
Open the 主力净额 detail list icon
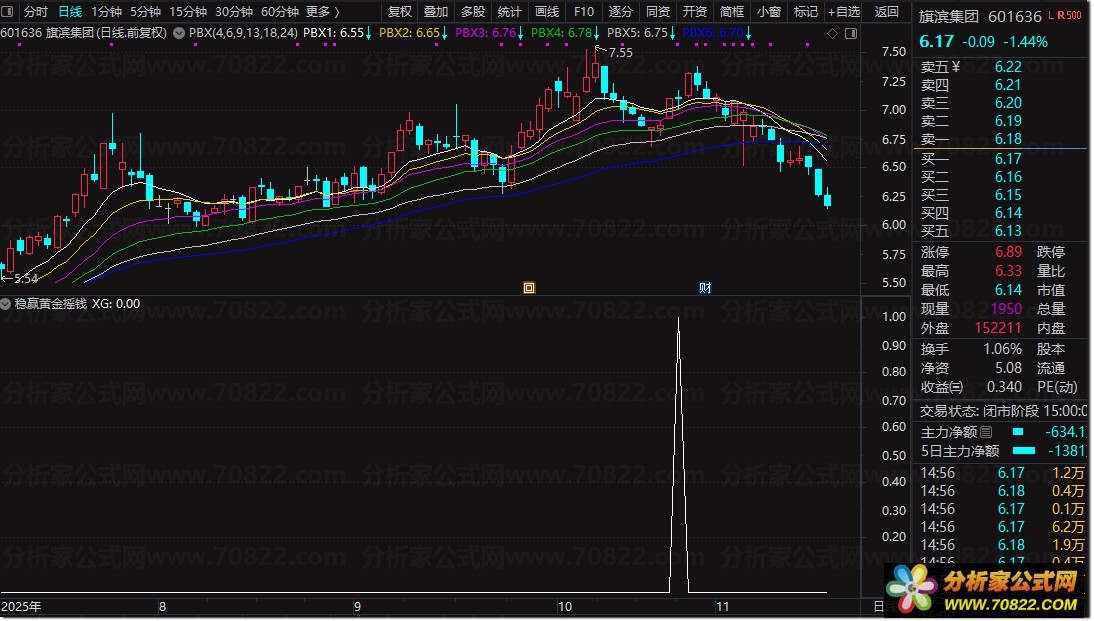tap(986, 432)
